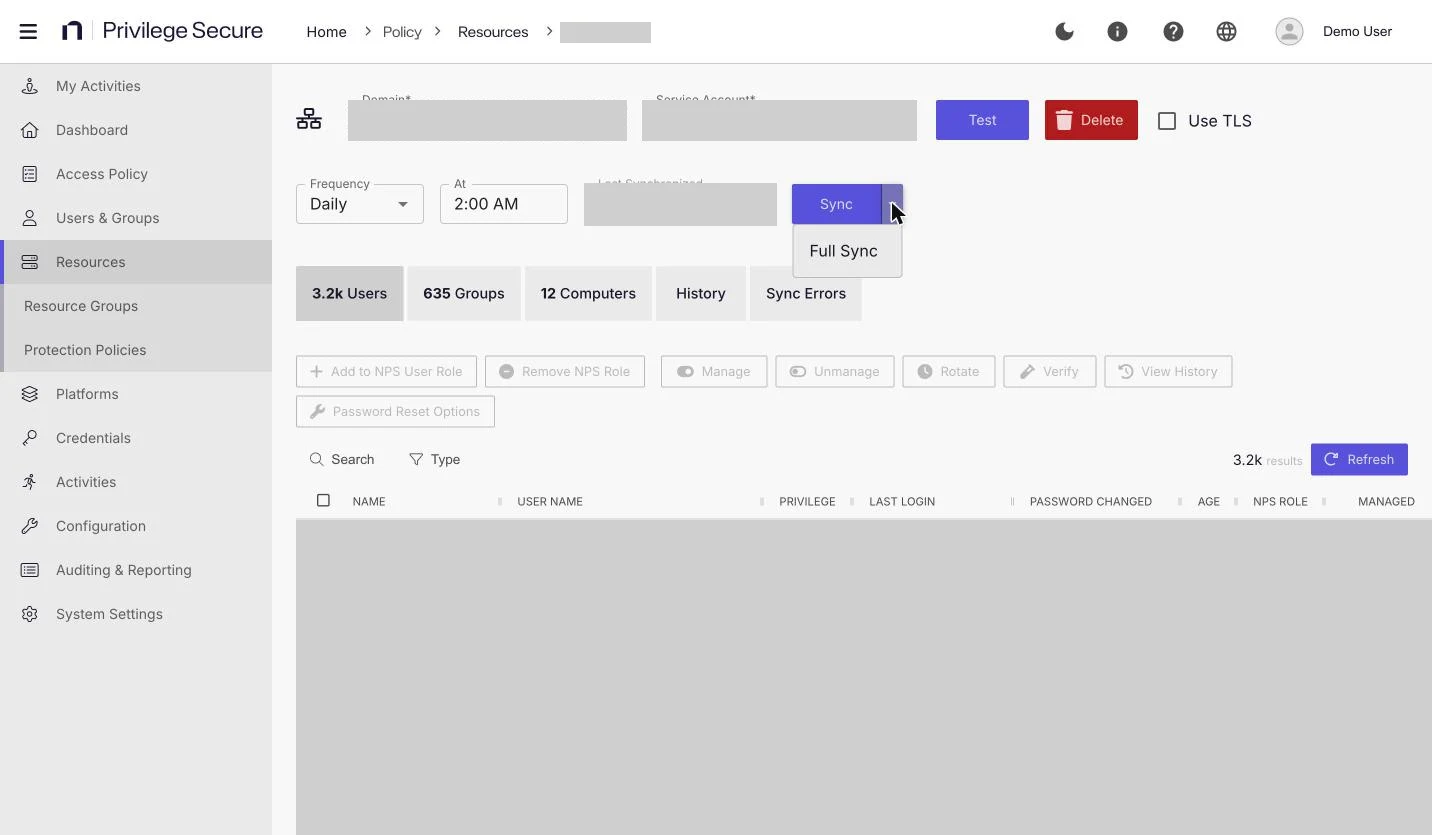Click the At time field
This screenshot has width=1432, height=835.
[504, 204]
